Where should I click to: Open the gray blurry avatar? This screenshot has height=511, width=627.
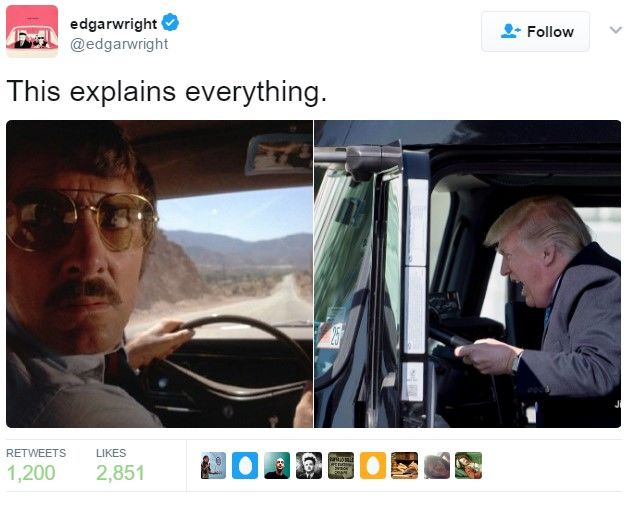tap(437, 465)
